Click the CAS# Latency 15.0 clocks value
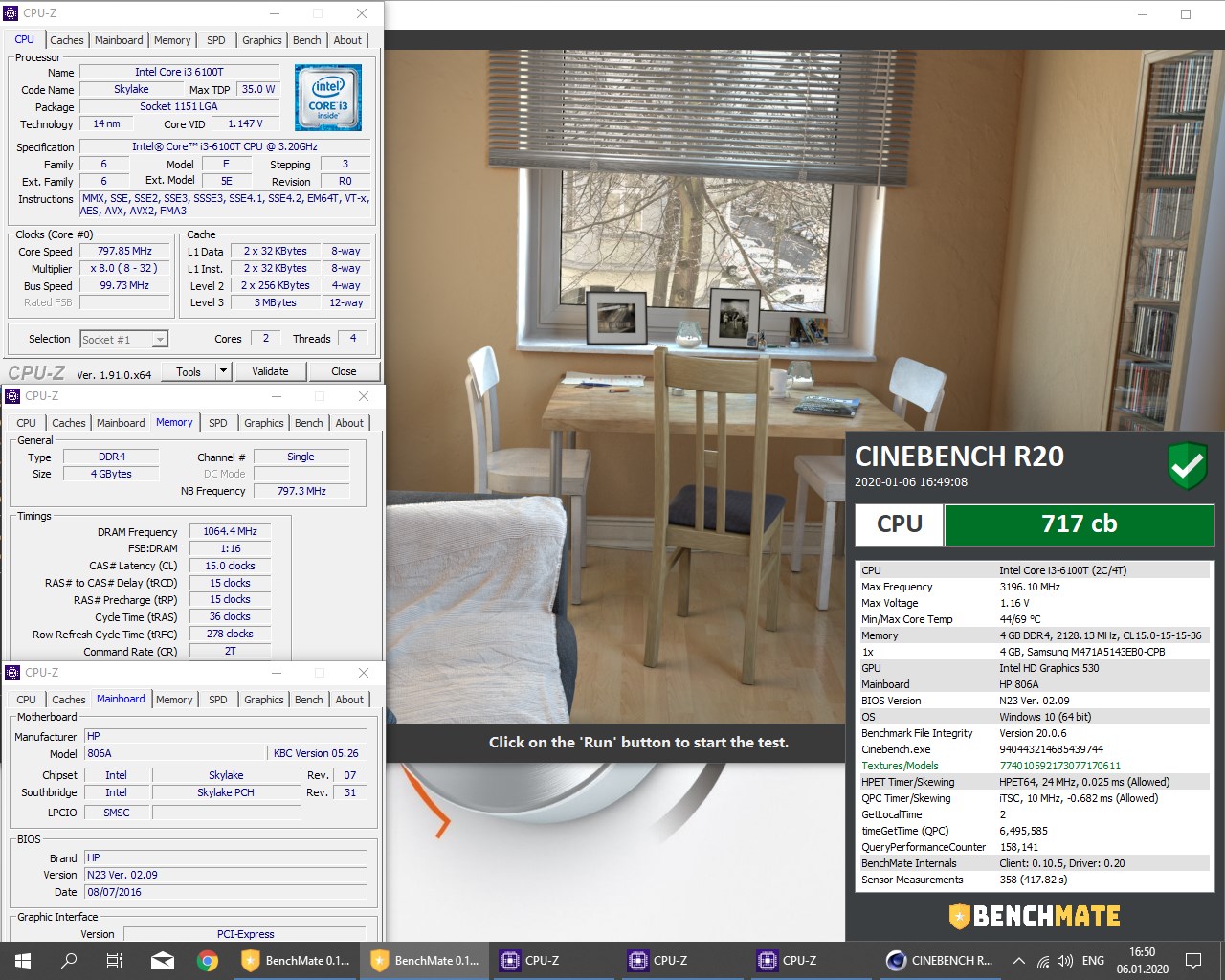This screenshot has height=980, width=1225. pos(230,566)
